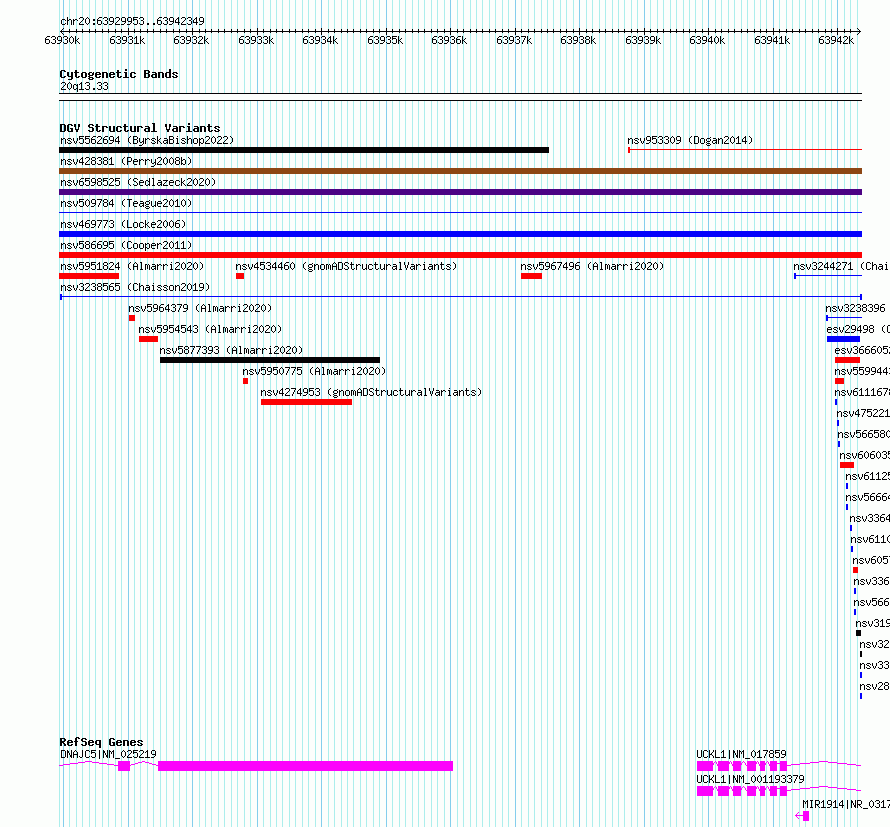Viewport: 890px width, 827px height.
Task: Click the 63942k ruler position label
Action: pyautogui.click(x=836, y=40)
